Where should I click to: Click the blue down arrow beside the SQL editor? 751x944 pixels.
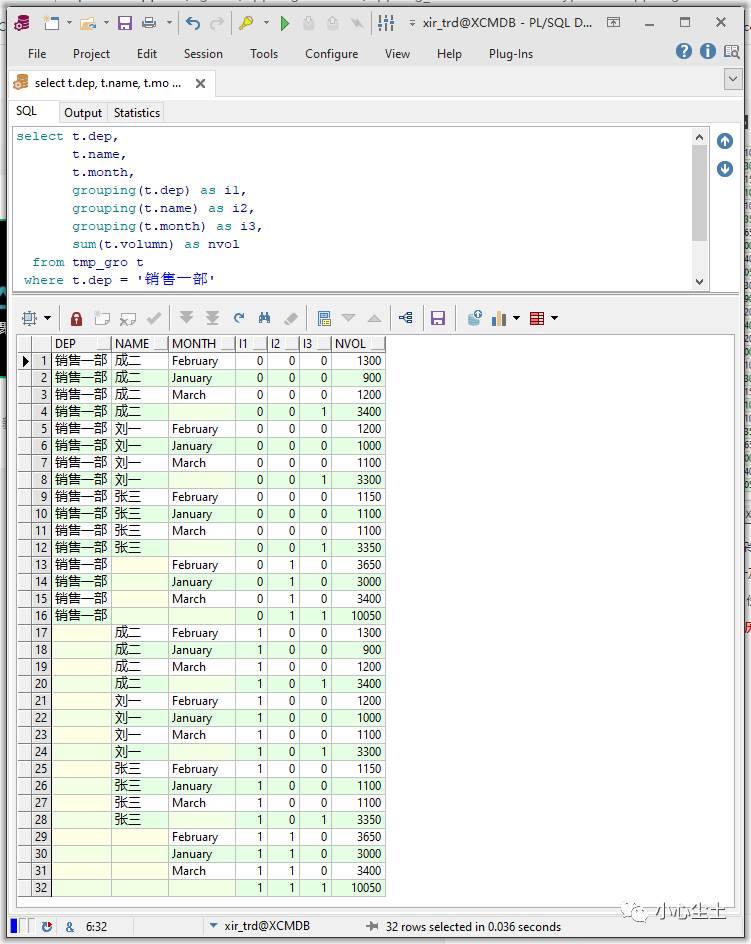[725, 169]
